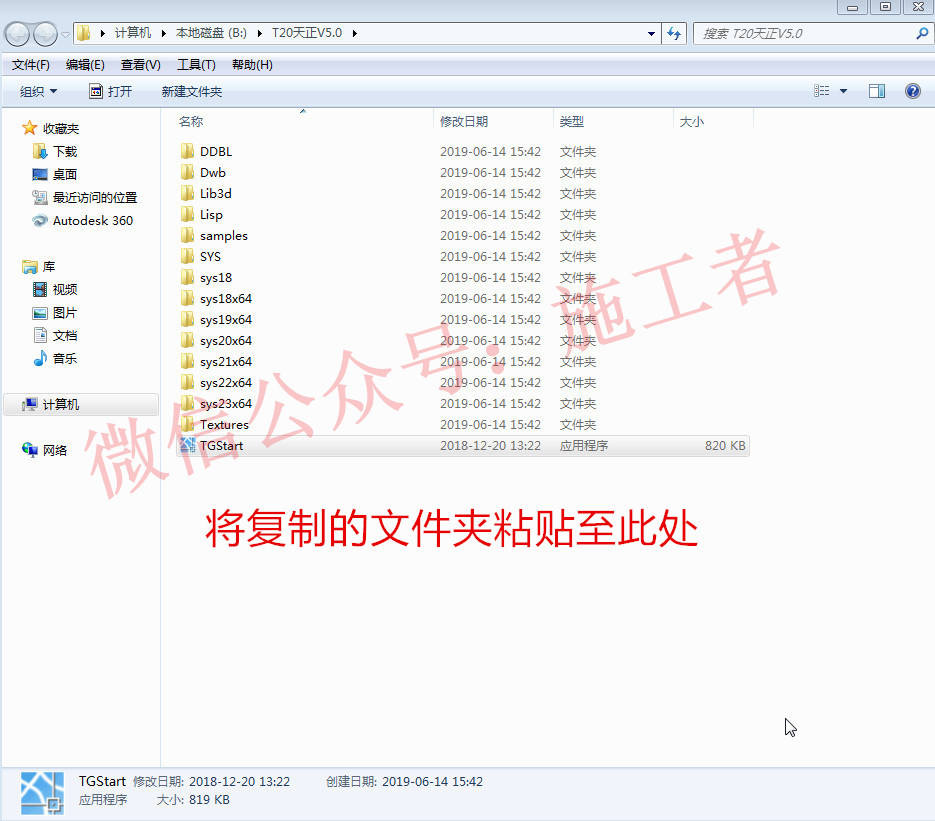Click the search magnifier icon
Viewport: 935px width, 821px height.
point(922,33)
